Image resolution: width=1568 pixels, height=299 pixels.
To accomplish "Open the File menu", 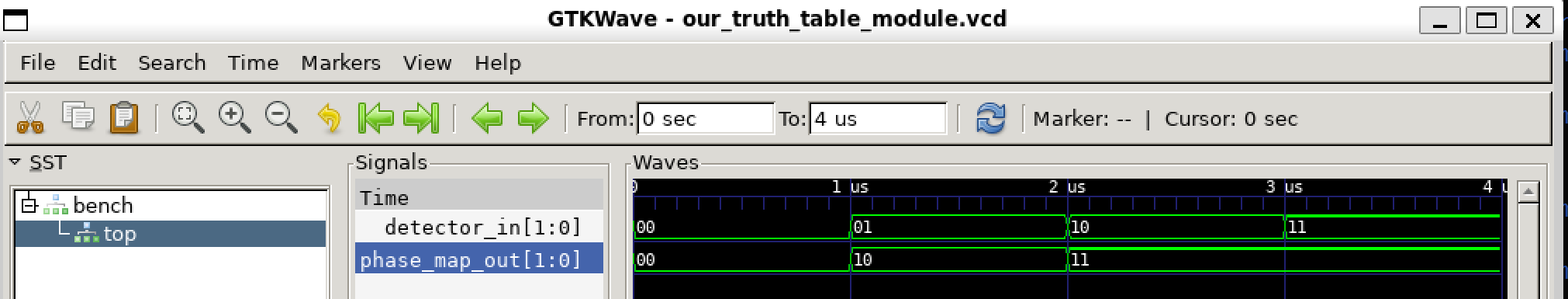I will tap(37, 63).
